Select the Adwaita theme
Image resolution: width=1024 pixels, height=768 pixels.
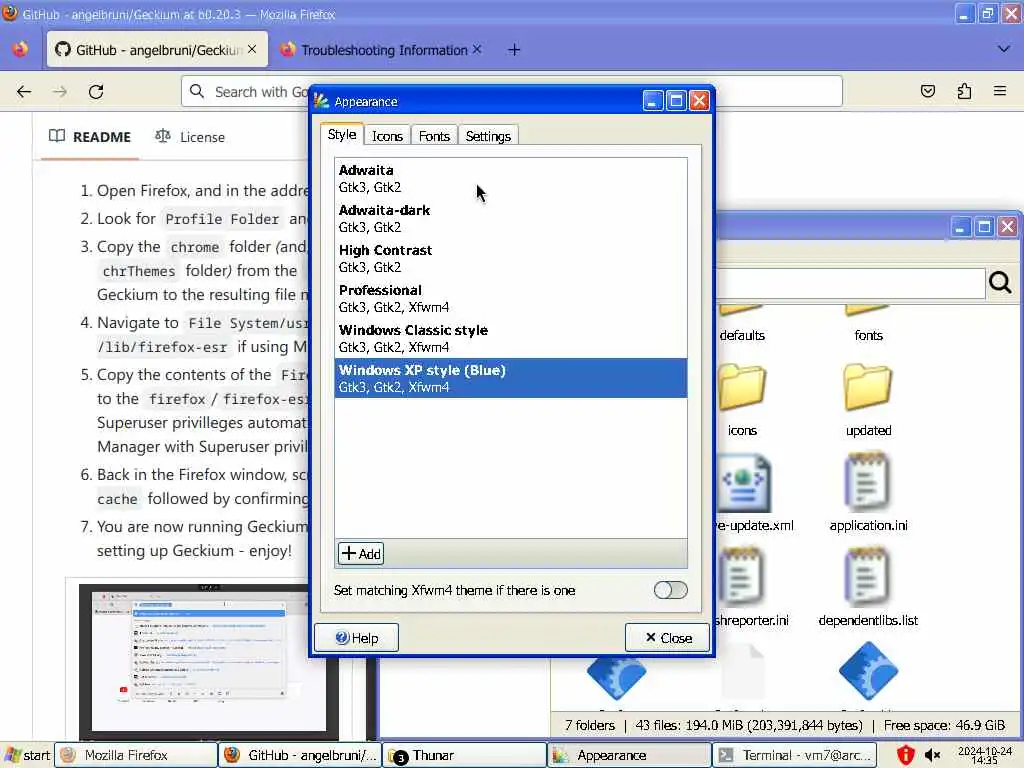[511, 178]
